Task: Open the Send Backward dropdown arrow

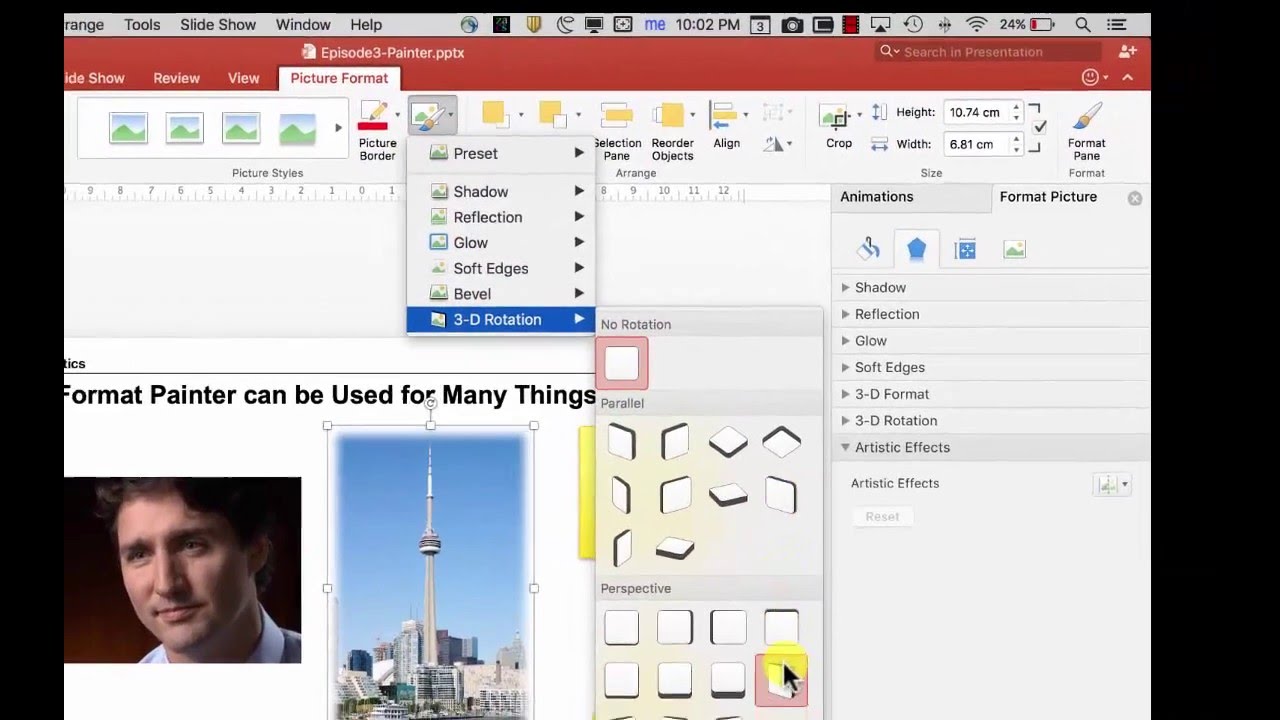Action: 578,116
